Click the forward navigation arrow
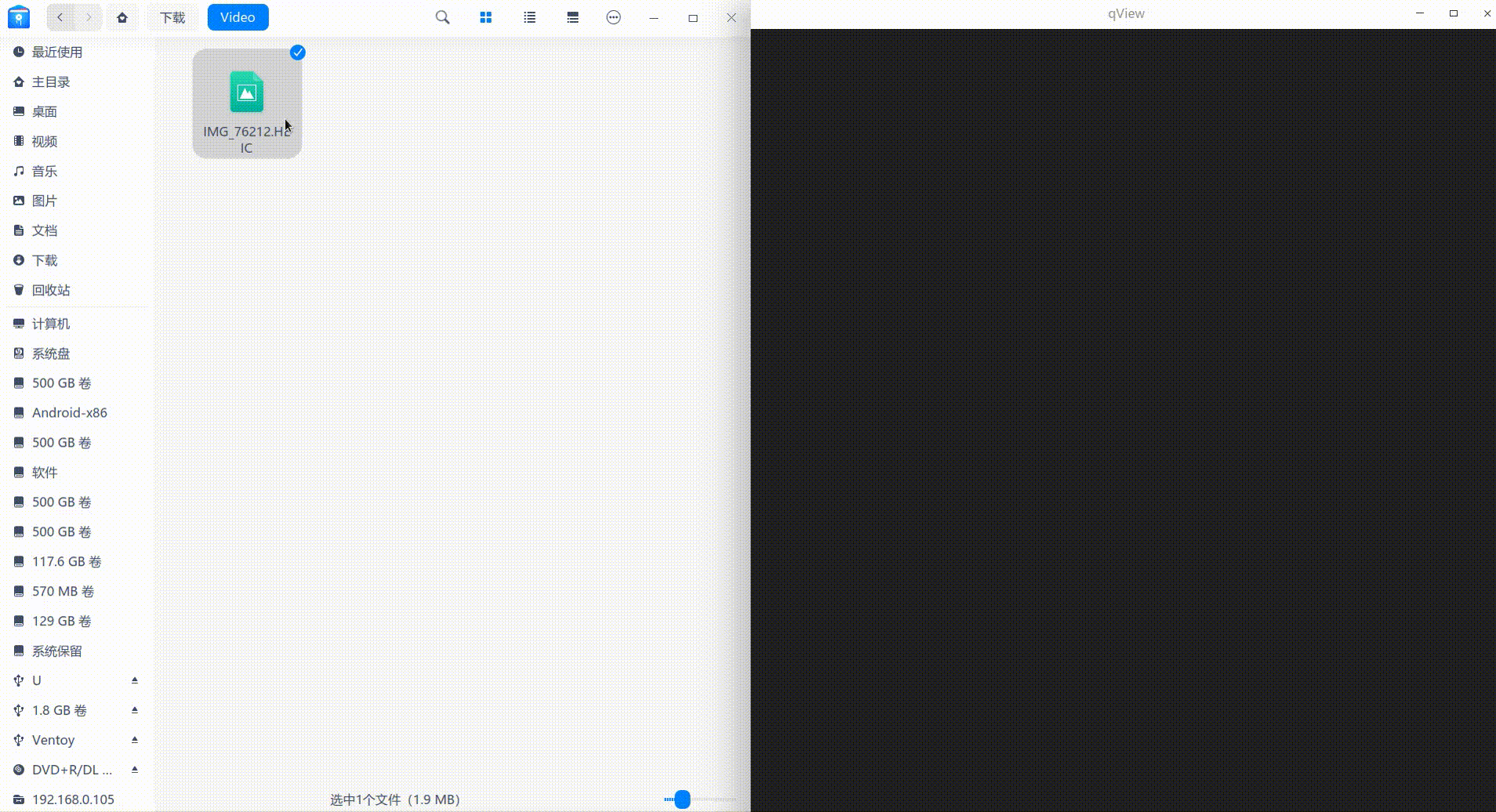 89,17
